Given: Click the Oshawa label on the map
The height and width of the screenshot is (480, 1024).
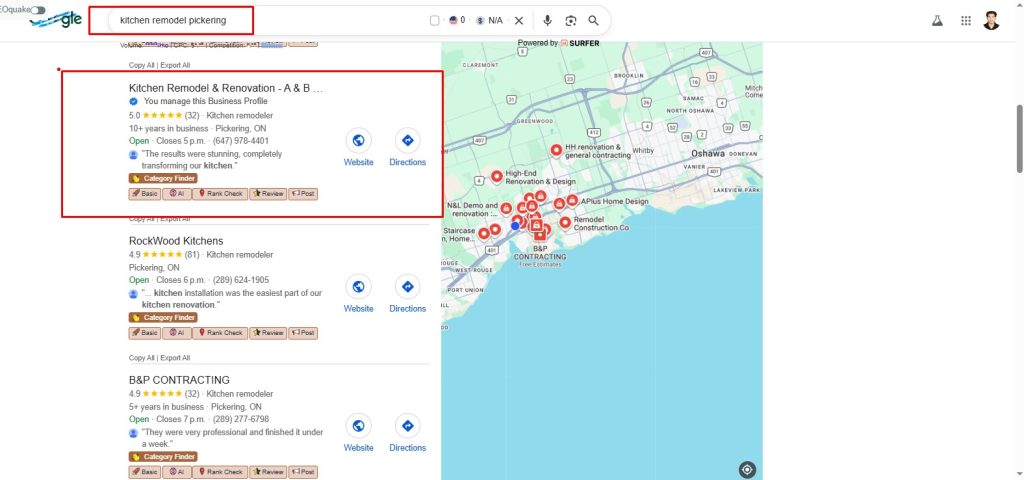Looking at the screenshot, I should [708, 154].
